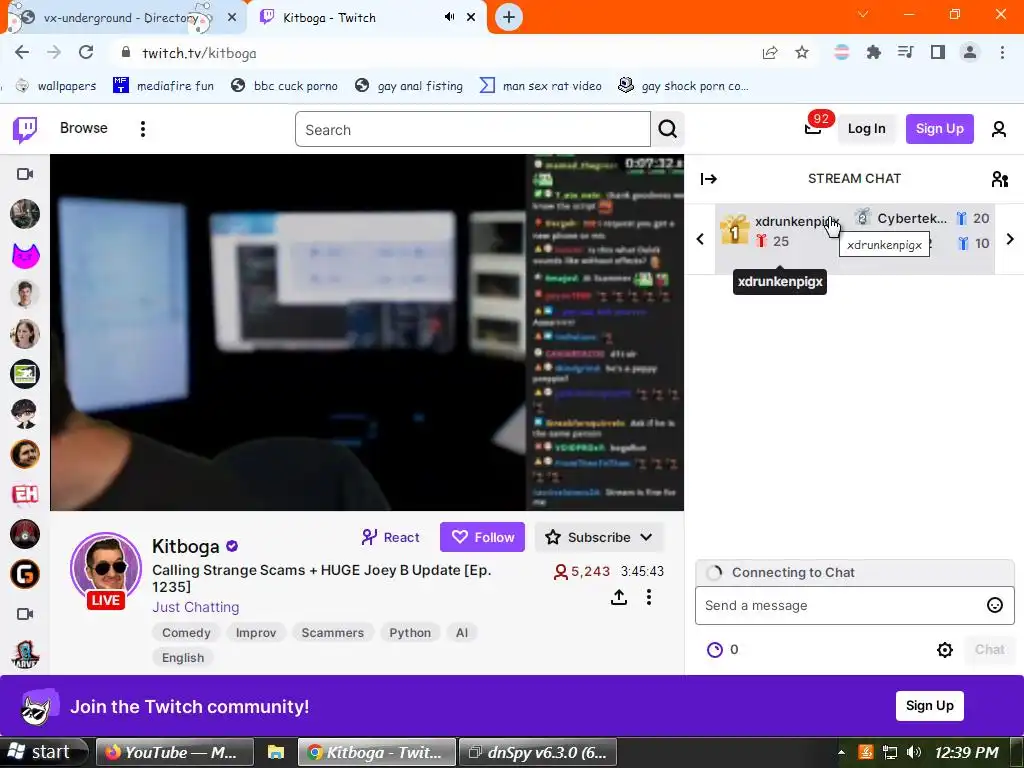Image resolution: width=1024 pixels, height=768 pixels.
Task: Click the followed channels camera icon in sidebar
Action: pos(25,174)
